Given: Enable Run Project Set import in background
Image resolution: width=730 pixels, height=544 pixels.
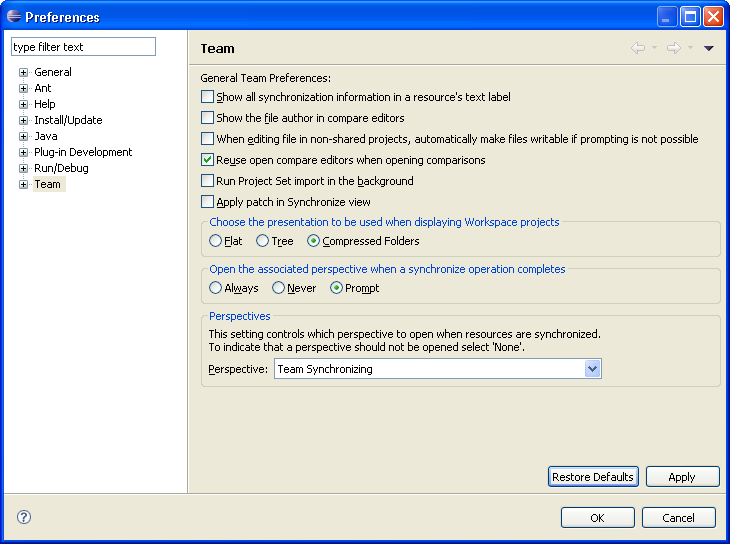Looking at the screenshot, I should (207, 180).
